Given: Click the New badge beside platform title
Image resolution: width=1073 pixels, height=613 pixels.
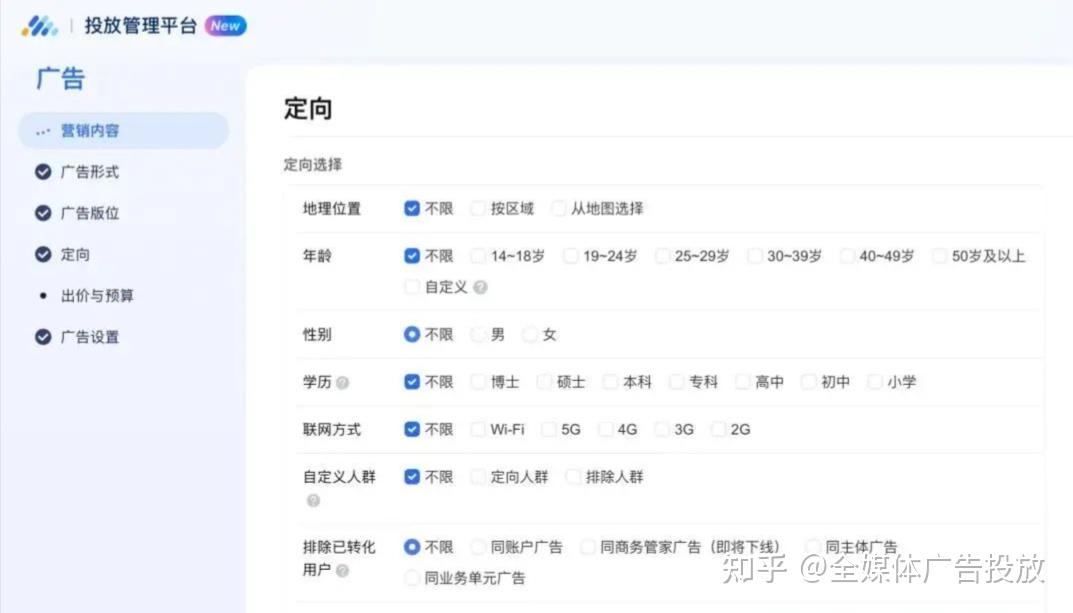Looking at the screenshot, I should [225, 26].
